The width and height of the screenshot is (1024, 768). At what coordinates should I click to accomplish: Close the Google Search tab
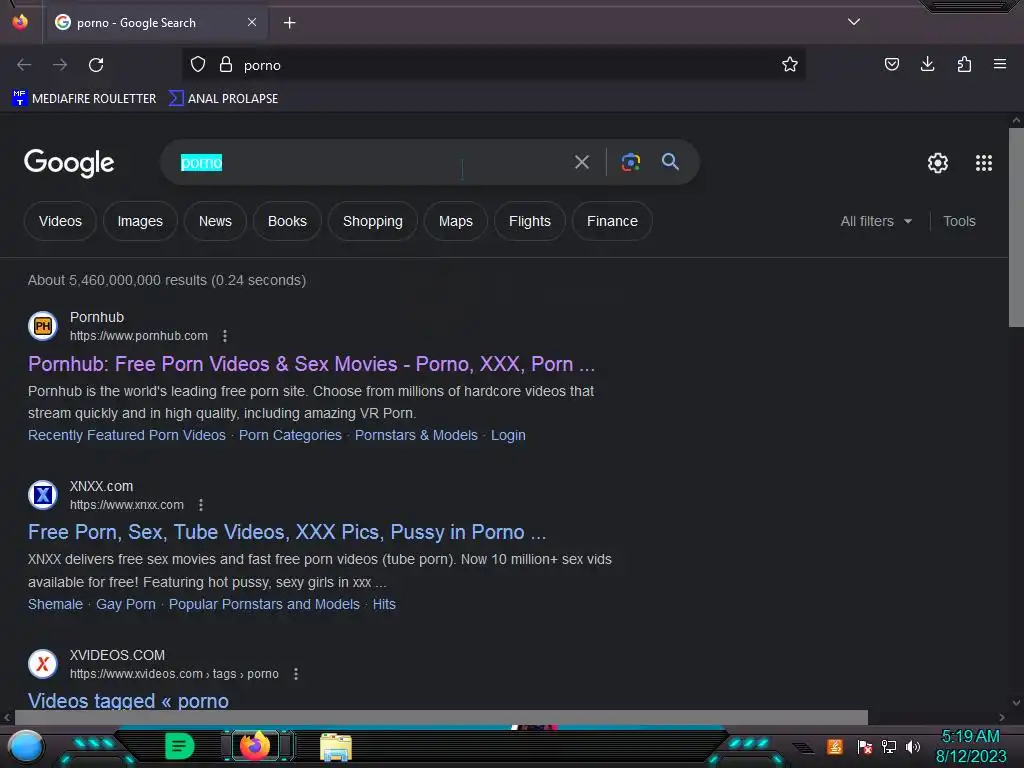(x=252, y=22)
